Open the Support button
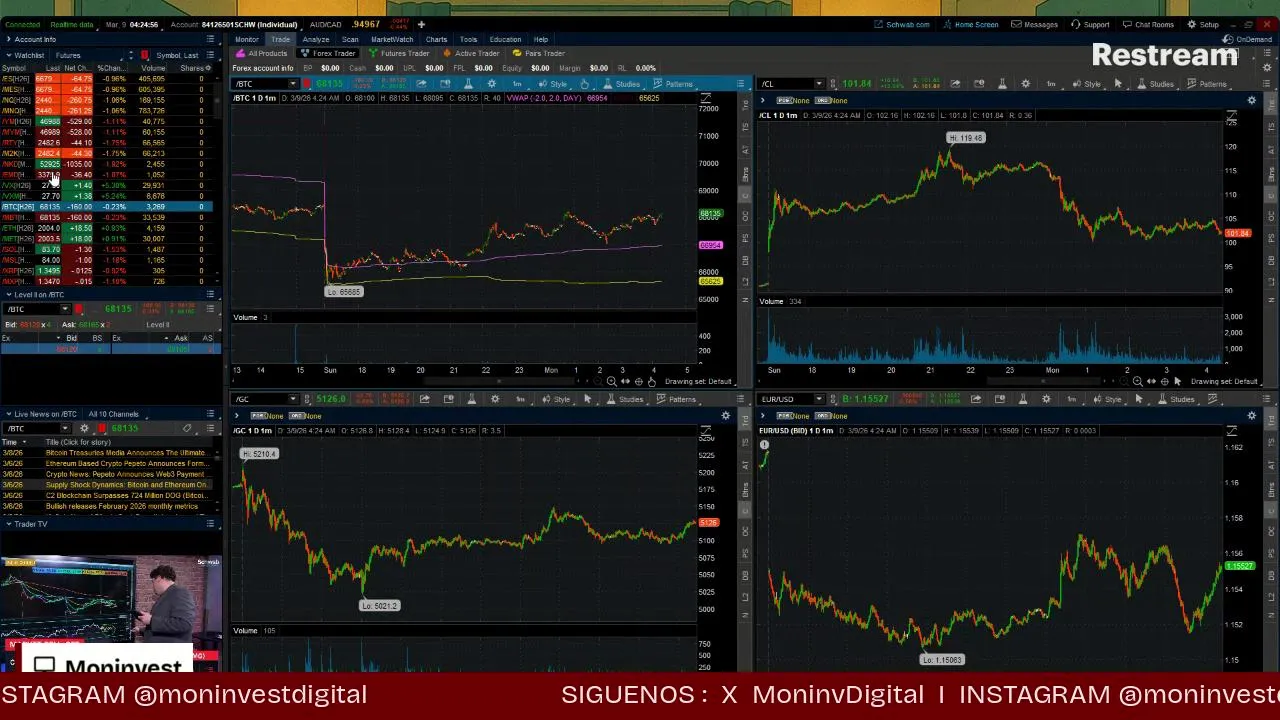Screen dimensions: 1280x720 1090,24
